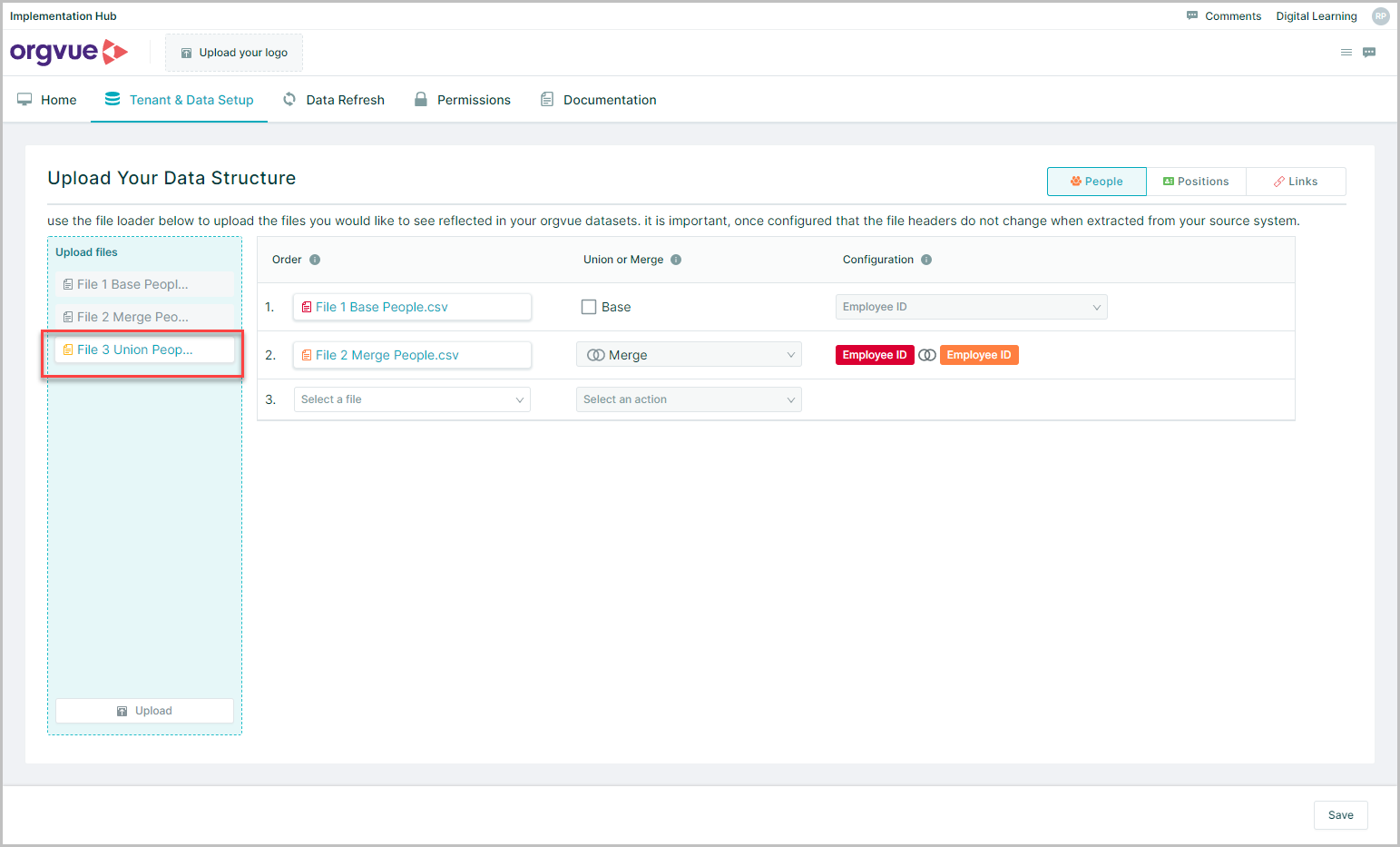Click the Comments speech bubble icon in top bar
Screen dimensions: 1400x847
pyautogui.click(x=1192, y=15)
